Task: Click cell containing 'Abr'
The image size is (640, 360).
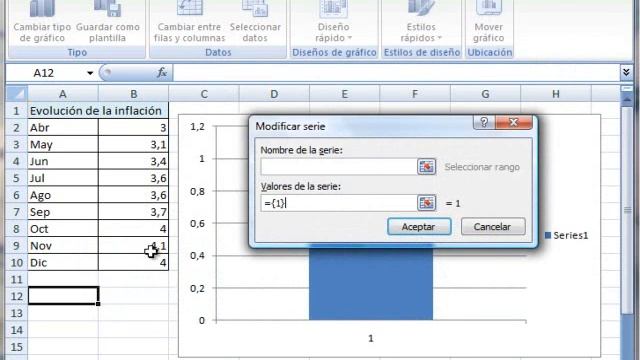Action: 63,128
